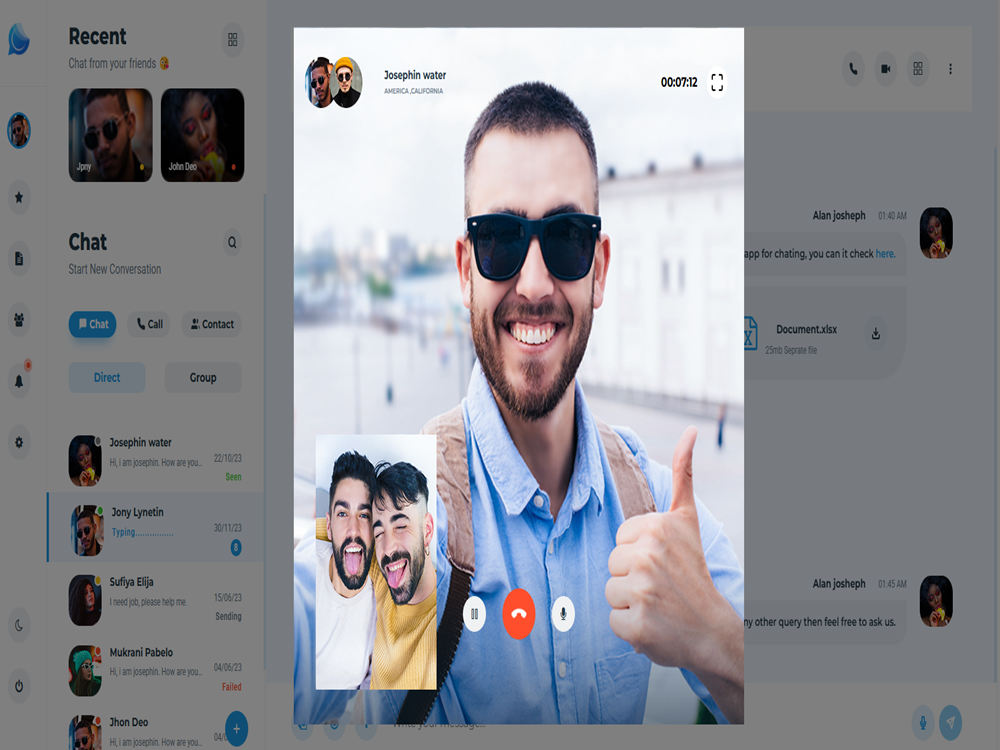Toggle dark mode with the moon icon

point(19,626)
